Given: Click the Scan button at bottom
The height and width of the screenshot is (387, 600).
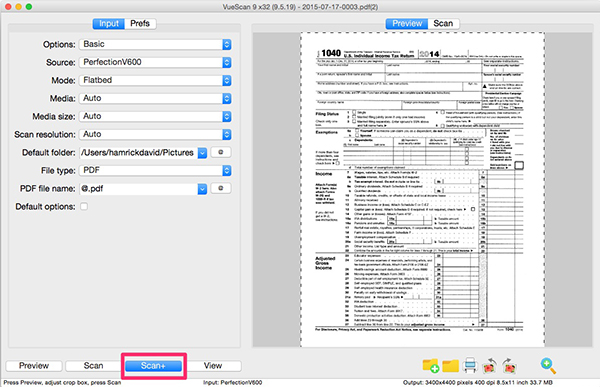Looking at the screenshot, I should coord(93,366).
